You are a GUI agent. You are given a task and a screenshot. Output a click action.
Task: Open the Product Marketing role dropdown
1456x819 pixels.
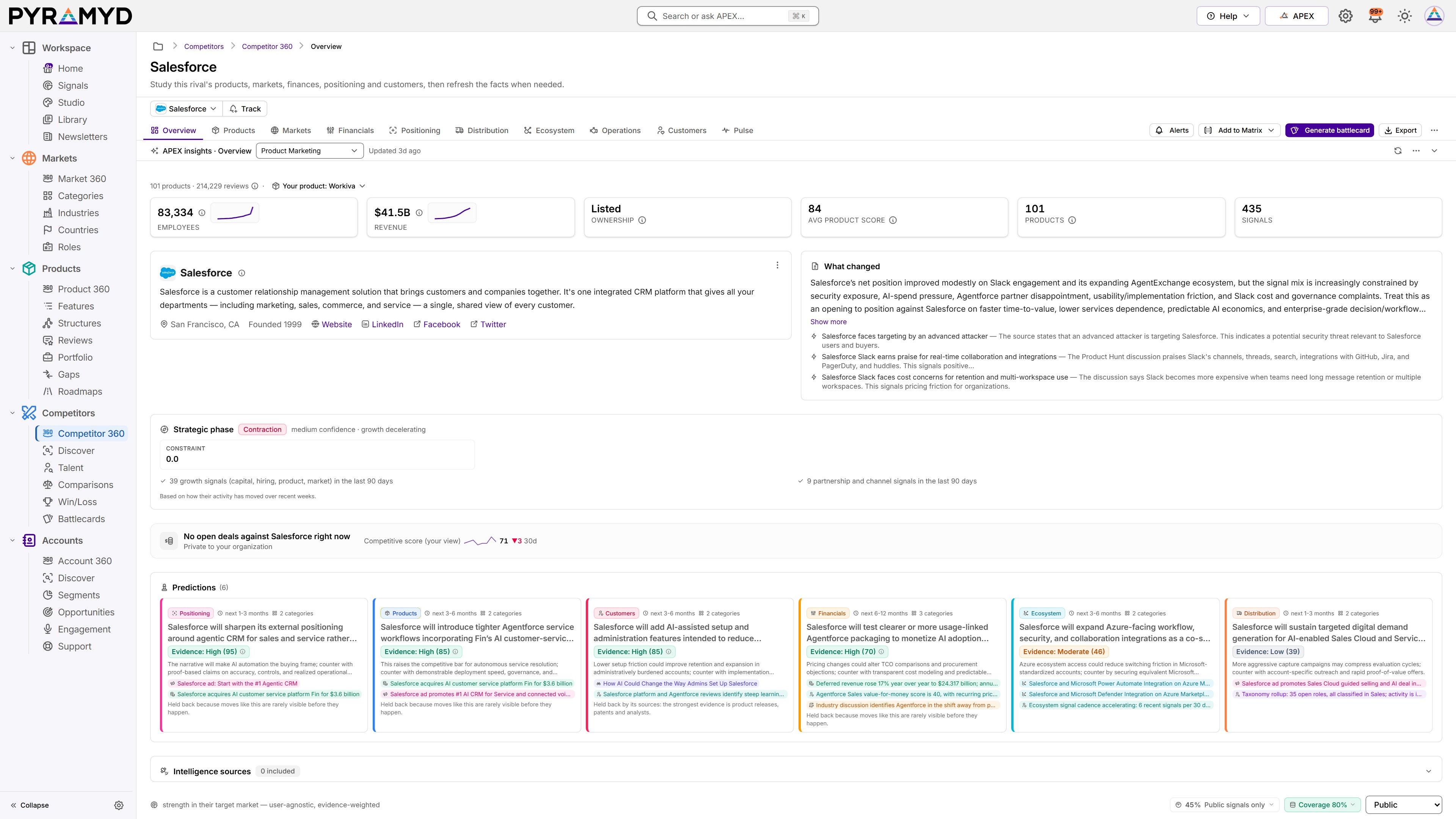(309, 151)
